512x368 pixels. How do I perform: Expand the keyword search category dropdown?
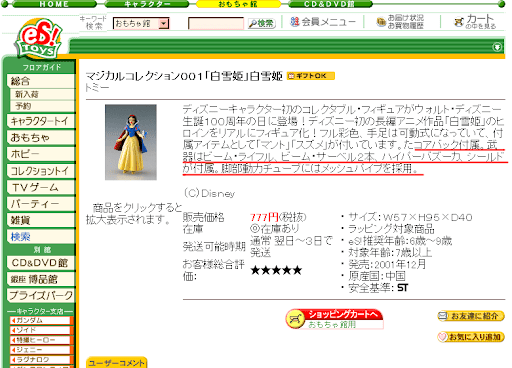point(163,24)
